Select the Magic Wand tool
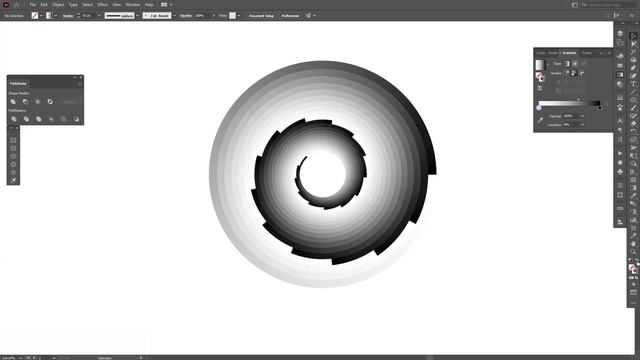Image resolution: width=640 pixels, height=360 pixels. tap(633, 52)
